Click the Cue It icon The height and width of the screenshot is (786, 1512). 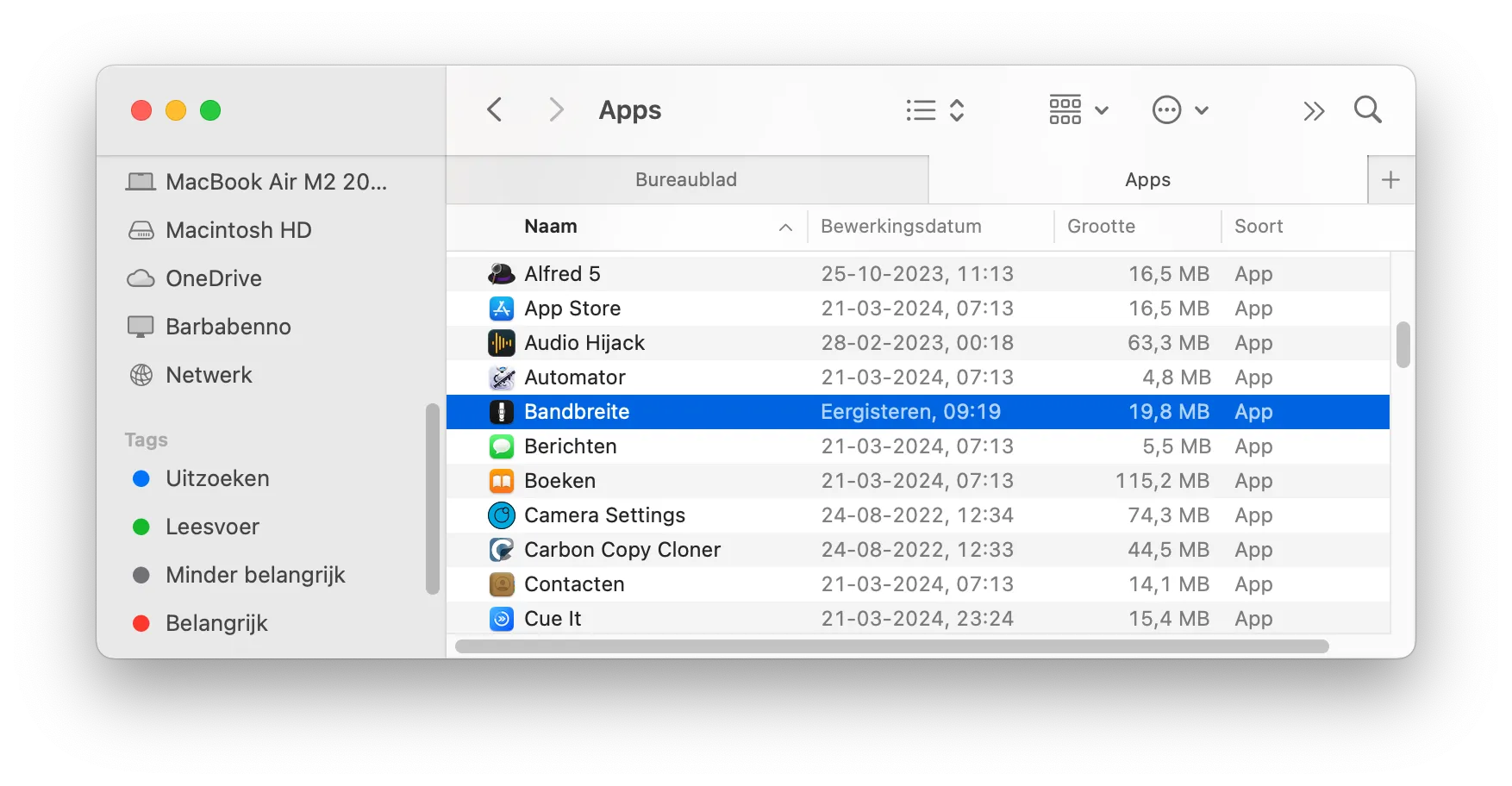502,619
